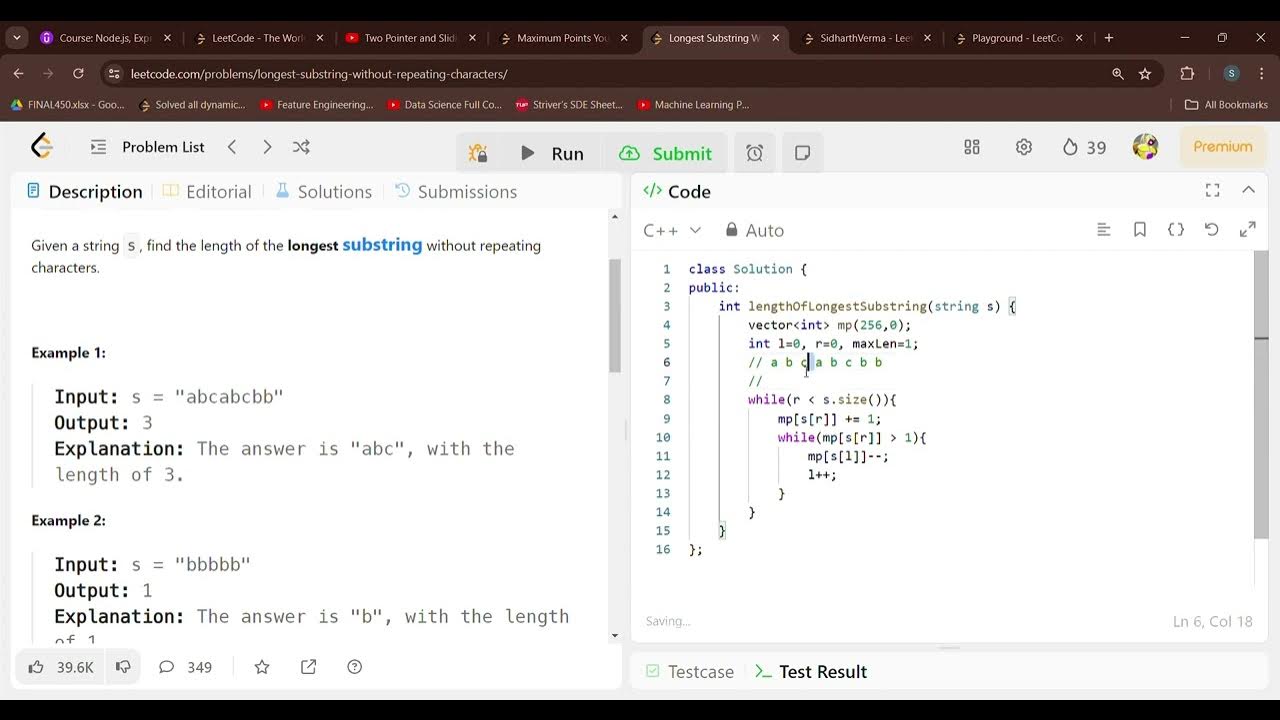Viewport: 1280px width, 720px height.
Task: Run the code
Action: [x=552, y=153]
